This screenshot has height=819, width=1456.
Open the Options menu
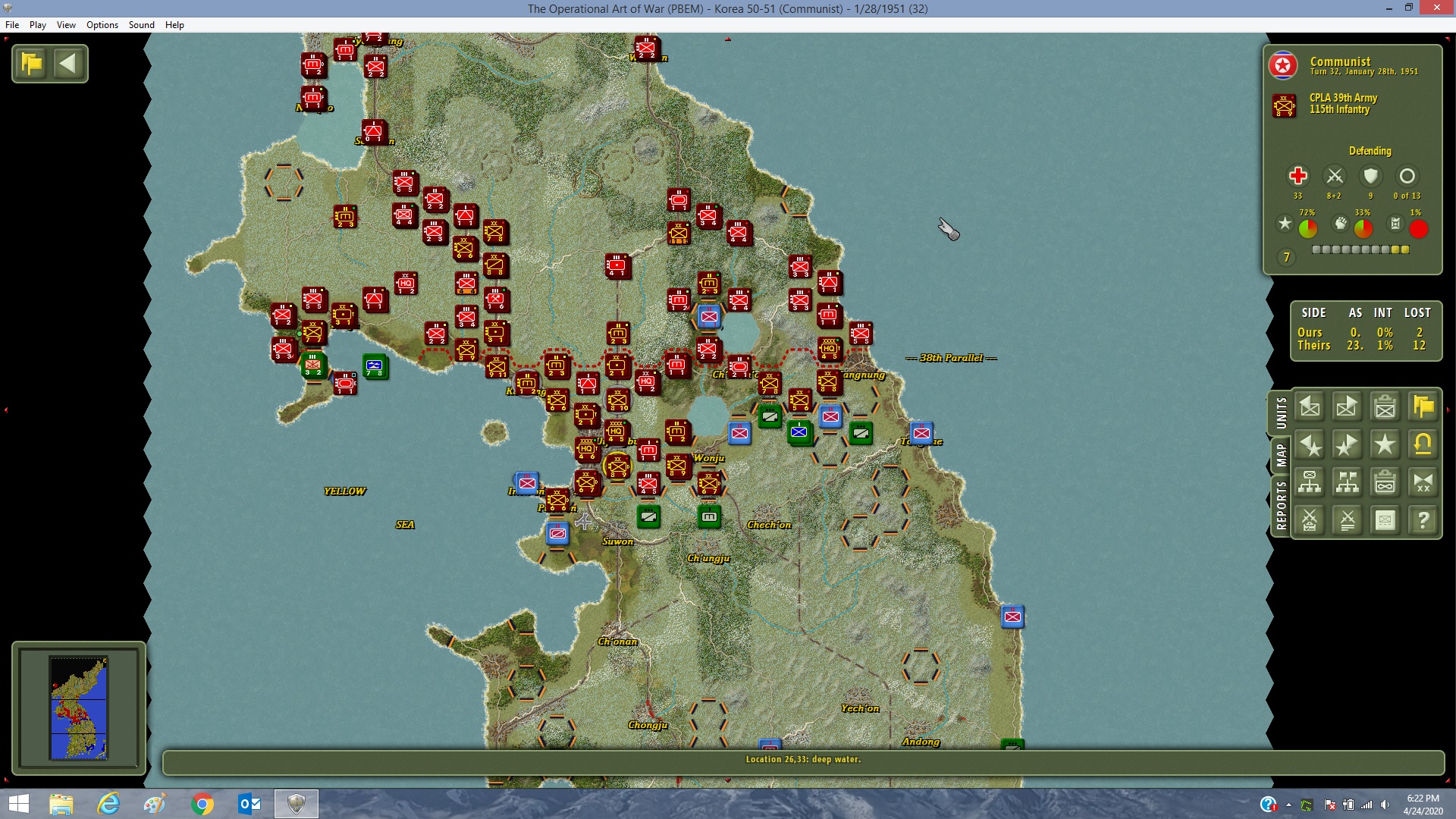(x=102, y=25)
